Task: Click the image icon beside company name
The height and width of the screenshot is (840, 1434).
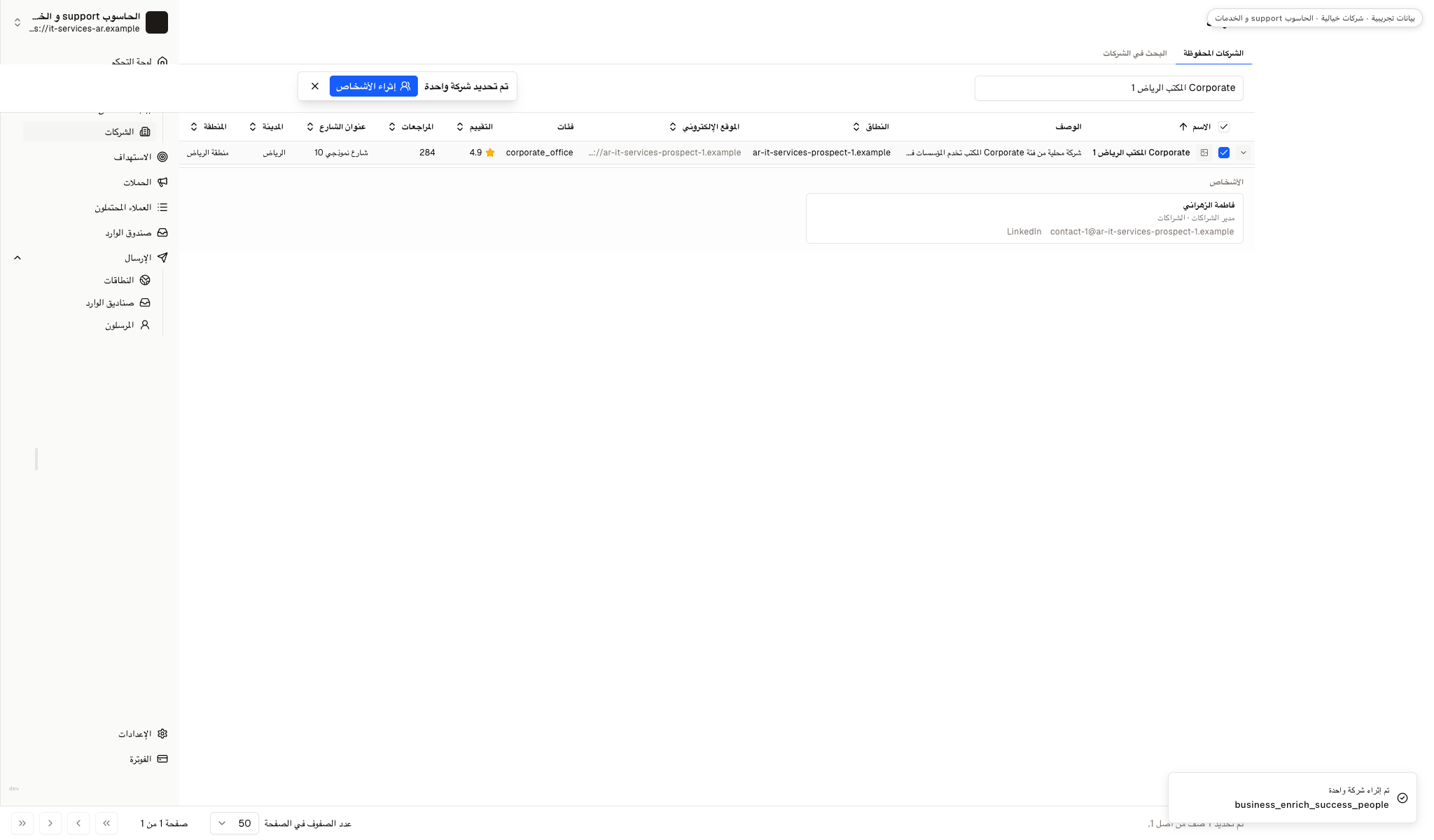Action: click(1204, 153)
